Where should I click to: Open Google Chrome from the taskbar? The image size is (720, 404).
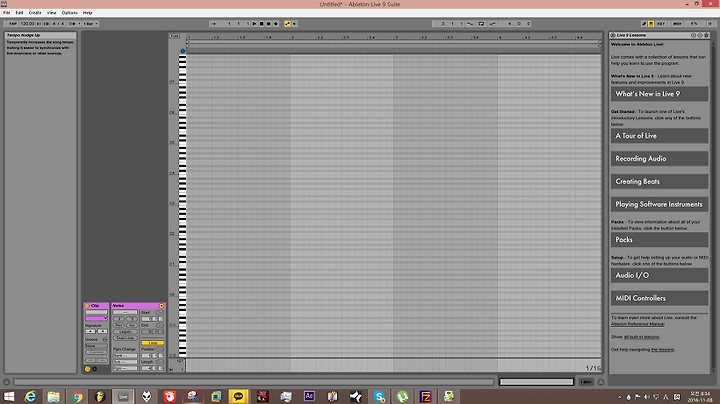(x=77, y=397)
